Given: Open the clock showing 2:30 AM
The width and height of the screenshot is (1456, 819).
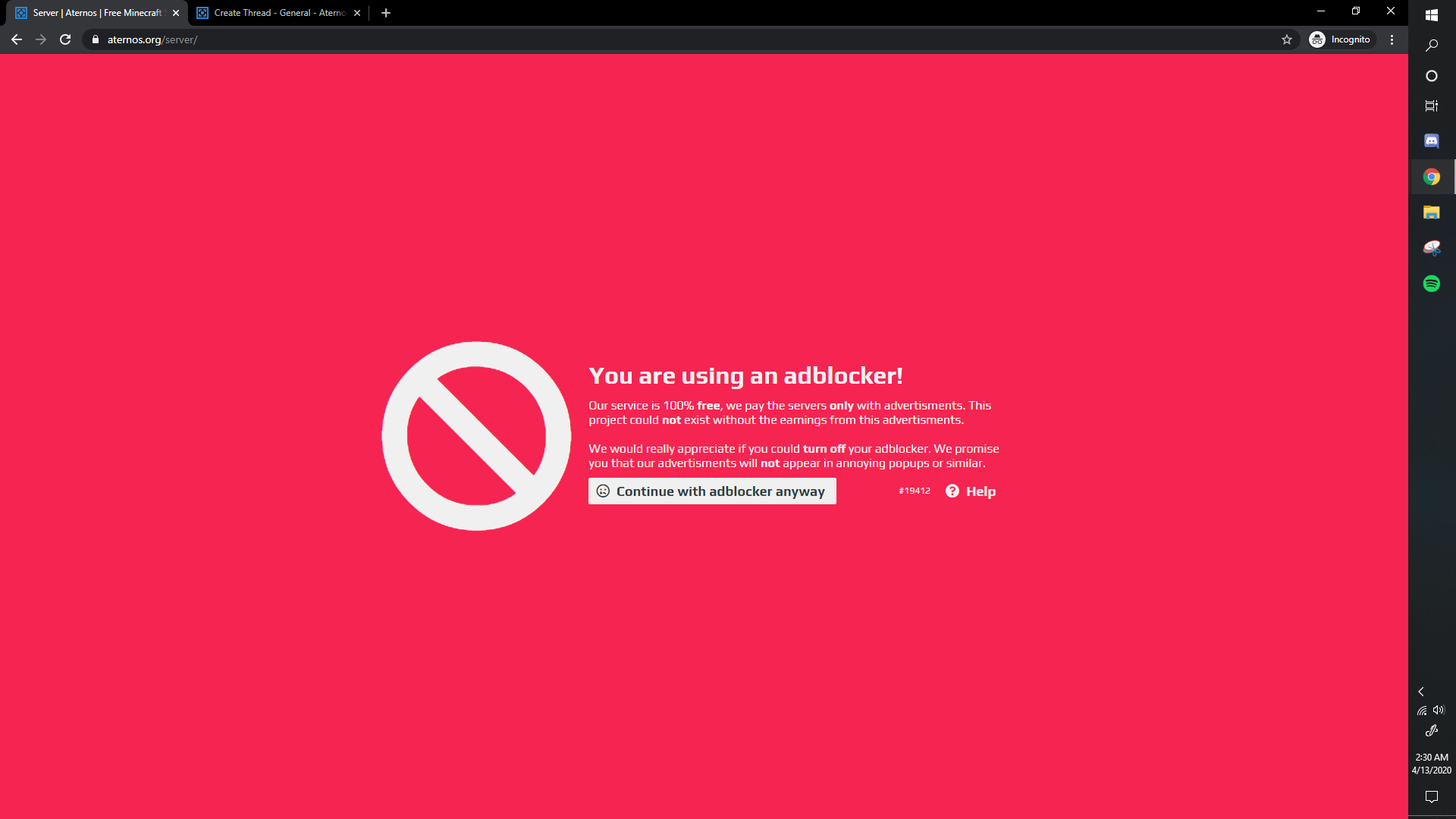Looking at the screenshot, I should tap(1432, 764).
